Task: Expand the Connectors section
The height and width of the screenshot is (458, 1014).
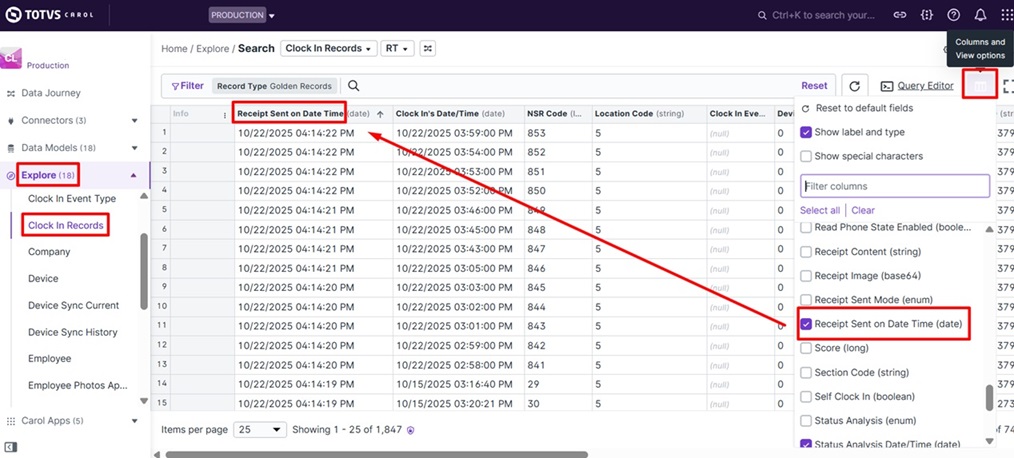Action: [135, 120]
